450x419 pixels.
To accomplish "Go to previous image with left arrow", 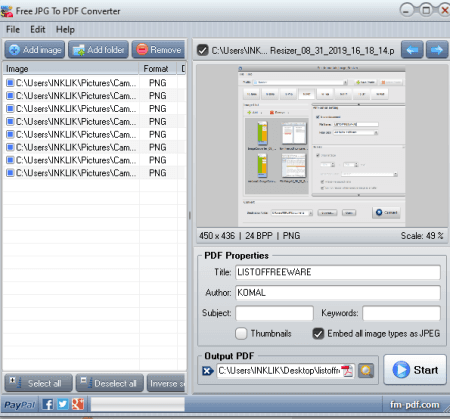I will 412,50.
